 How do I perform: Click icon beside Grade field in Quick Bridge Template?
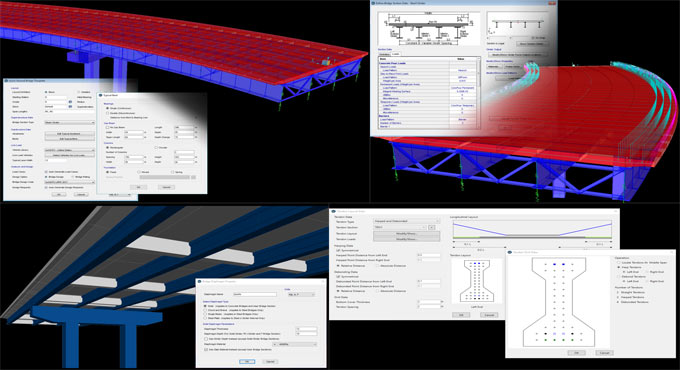pyautogui.click(x=70, y=102)
